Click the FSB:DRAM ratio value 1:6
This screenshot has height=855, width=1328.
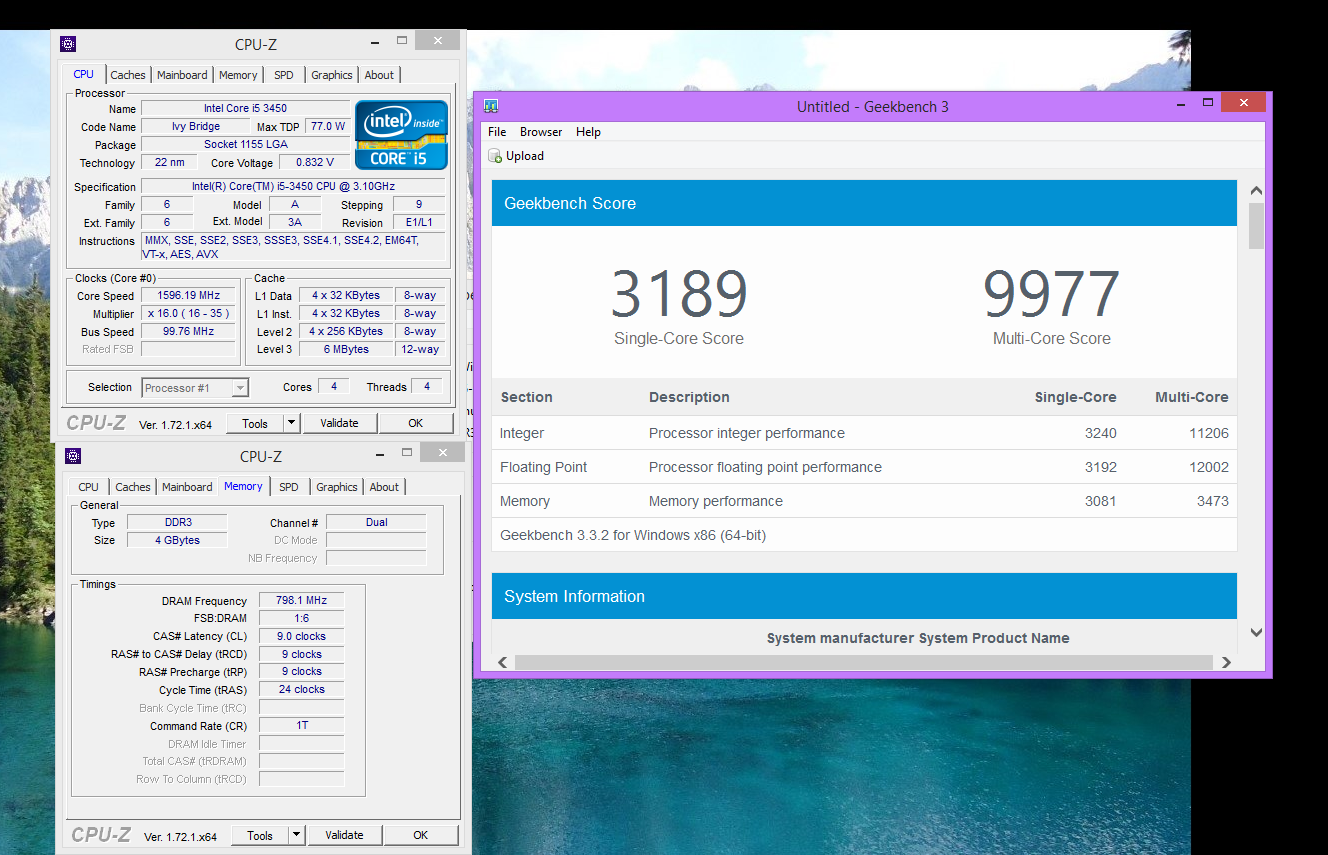301,619
